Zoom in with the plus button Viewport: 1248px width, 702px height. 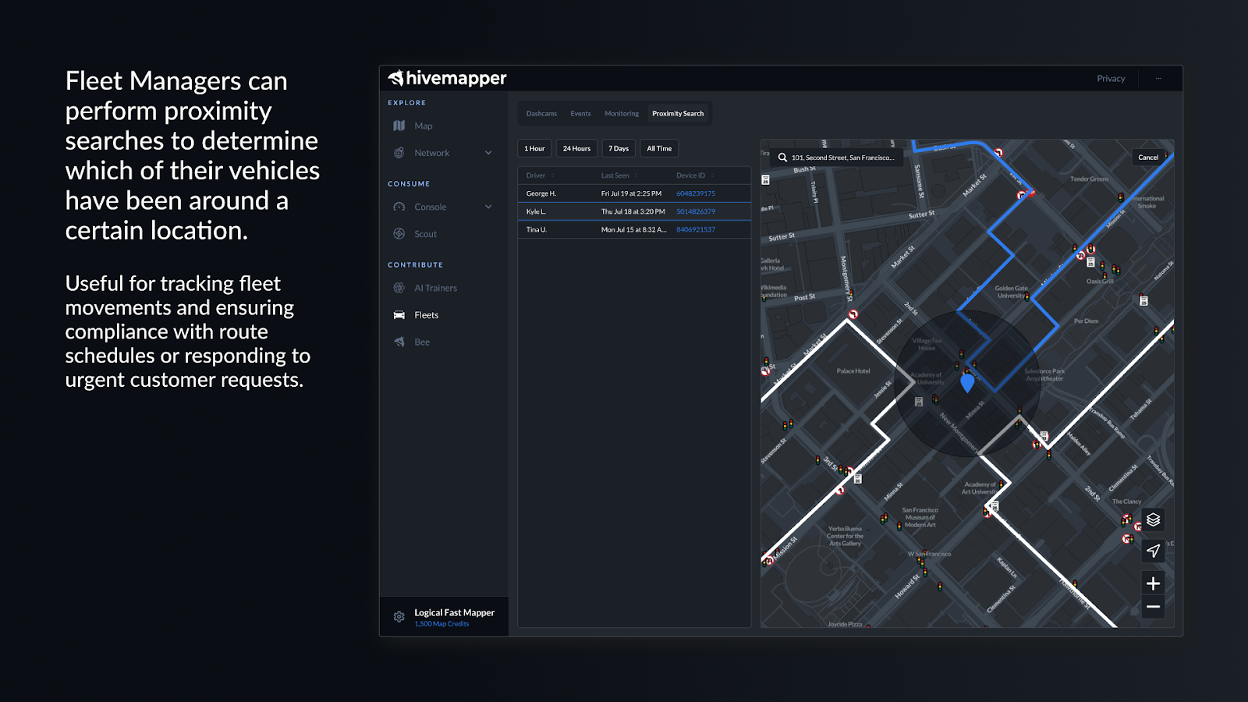coord(1153,583)
